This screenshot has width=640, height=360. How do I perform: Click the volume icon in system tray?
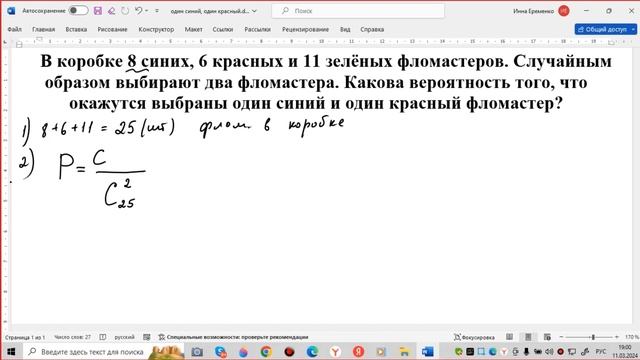(x=549, y=351)
